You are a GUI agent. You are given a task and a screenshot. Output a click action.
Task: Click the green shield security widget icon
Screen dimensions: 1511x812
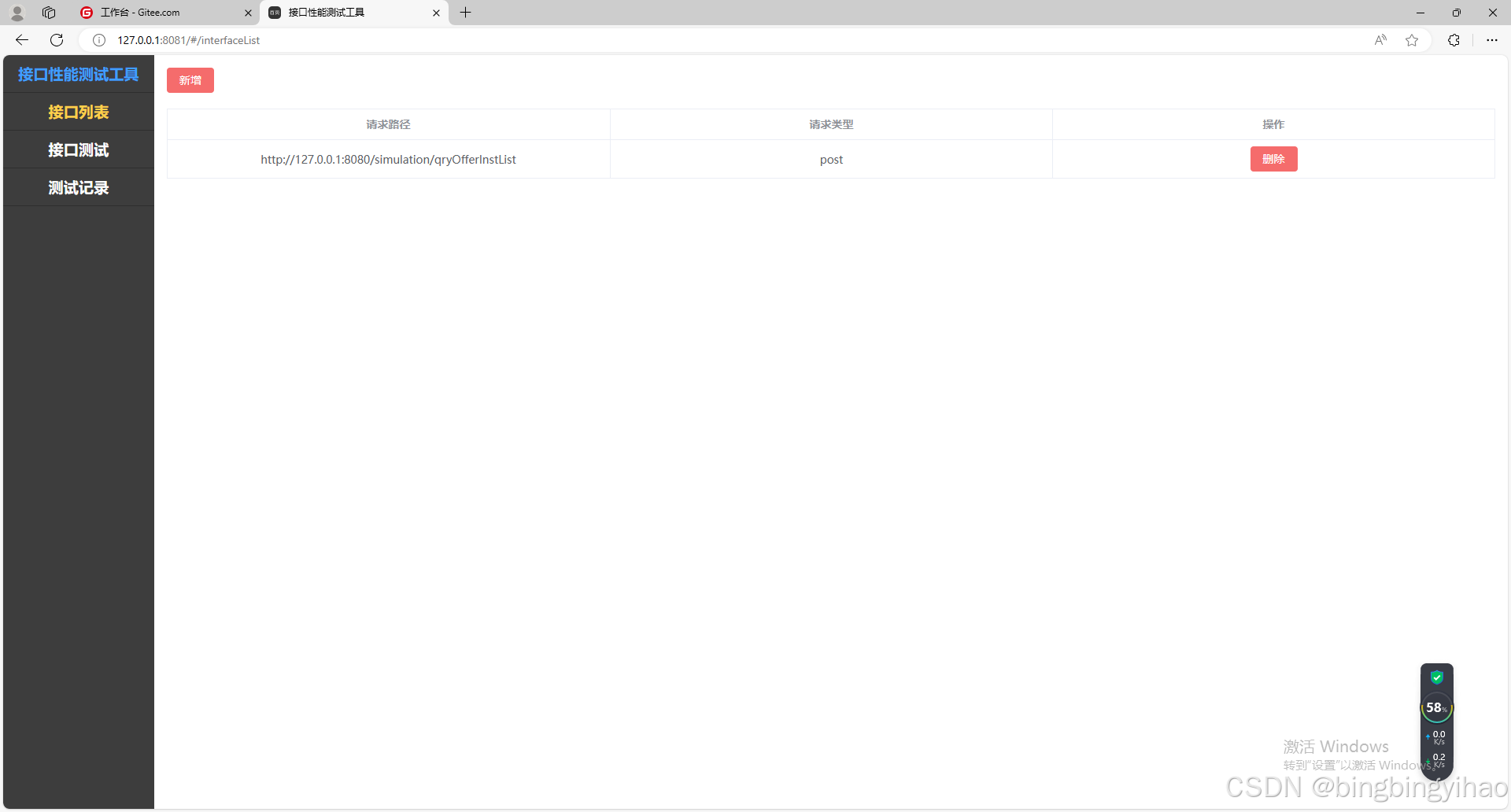pos(1437,677)
